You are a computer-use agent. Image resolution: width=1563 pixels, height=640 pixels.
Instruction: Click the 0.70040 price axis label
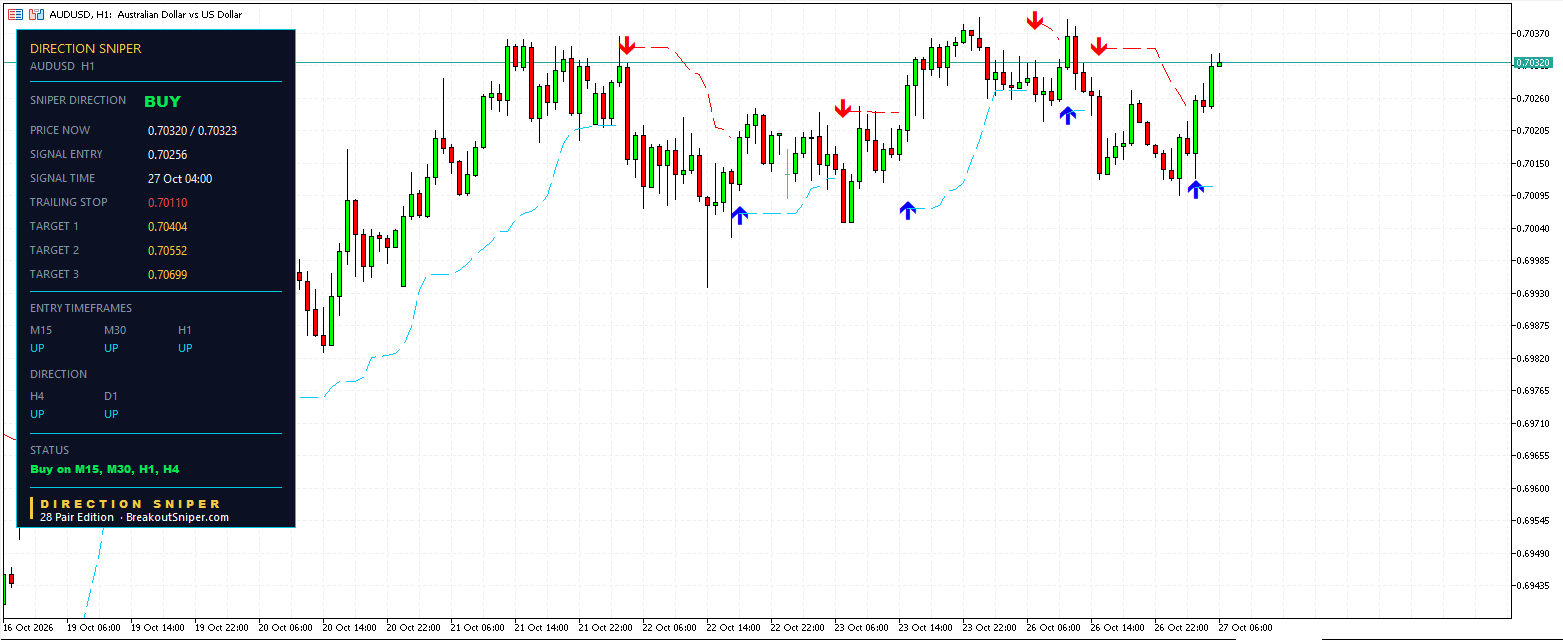click(x=1533, y=228)
